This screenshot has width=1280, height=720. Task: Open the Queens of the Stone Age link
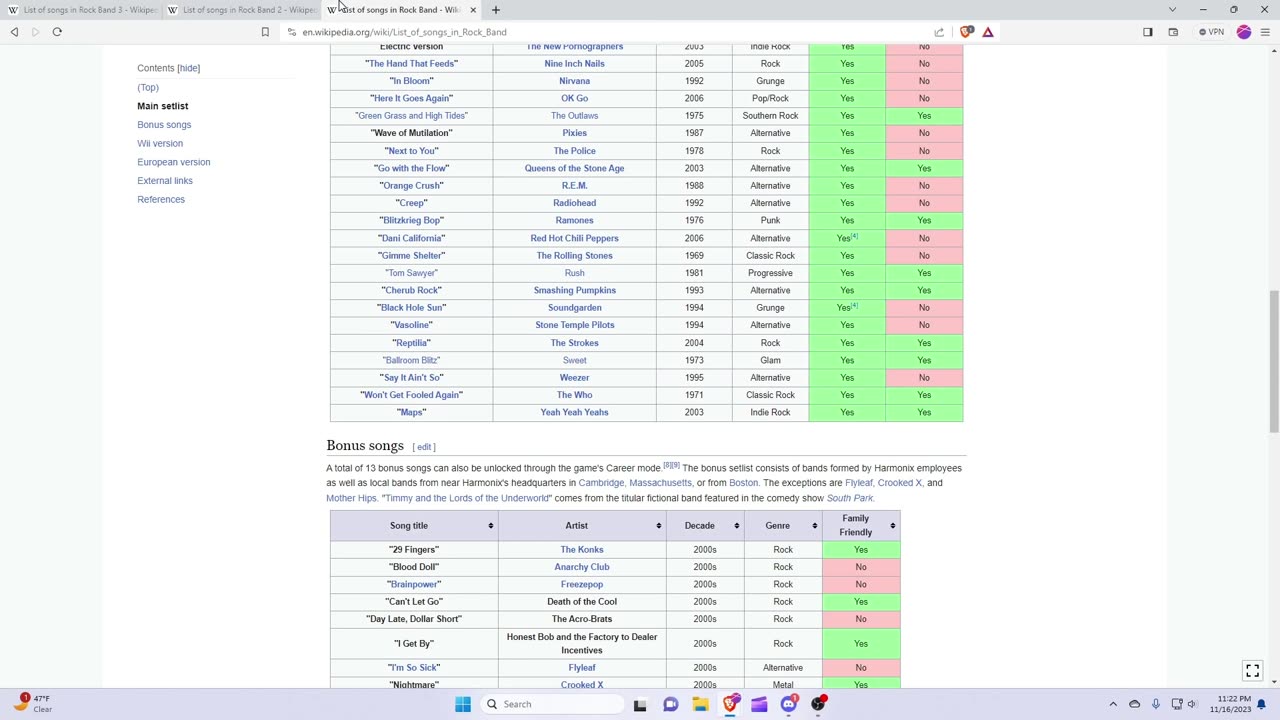pyautogui.click(x=574, y=168)
